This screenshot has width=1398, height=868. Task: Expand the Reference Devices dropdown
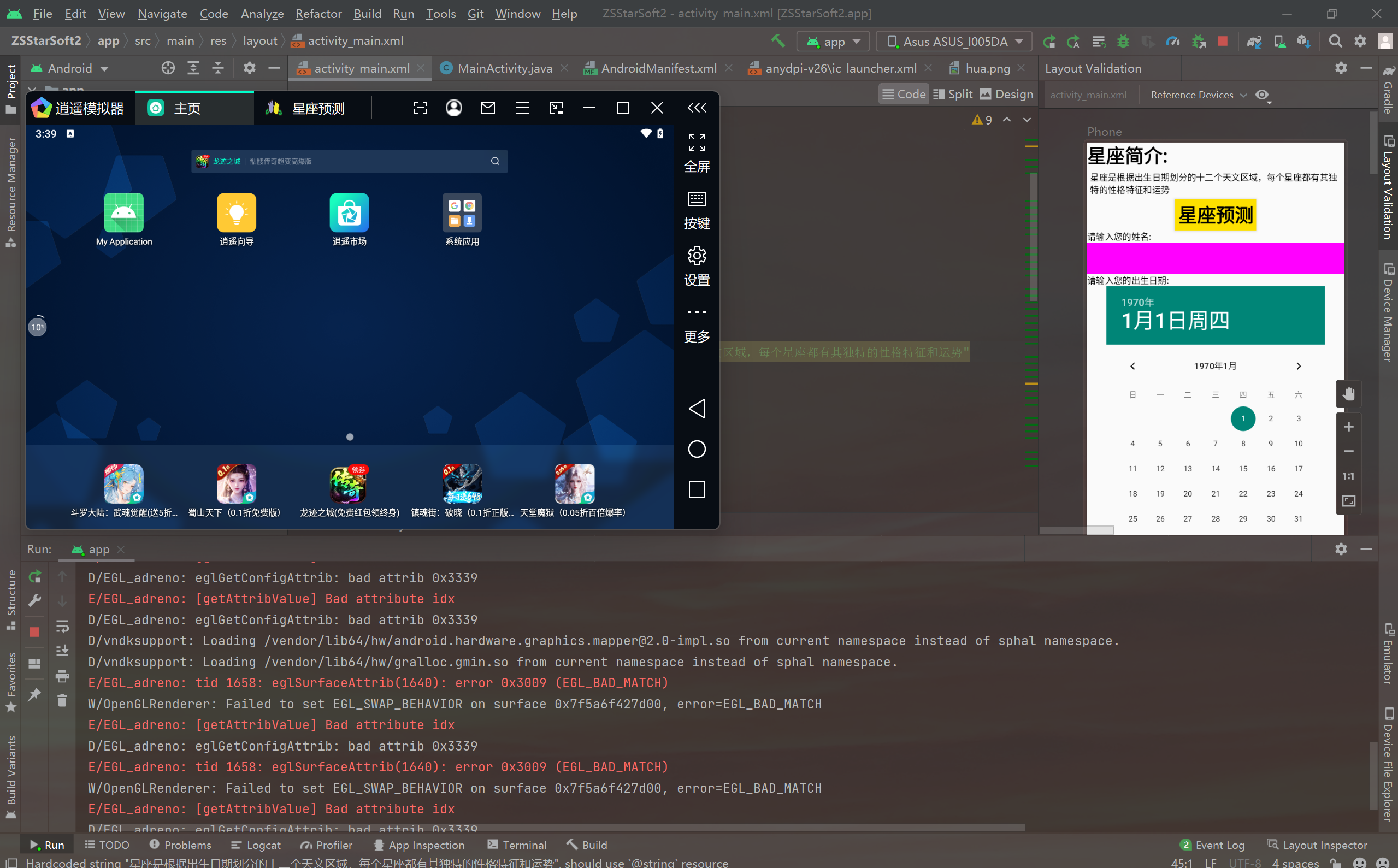[x=1198, y=95]
